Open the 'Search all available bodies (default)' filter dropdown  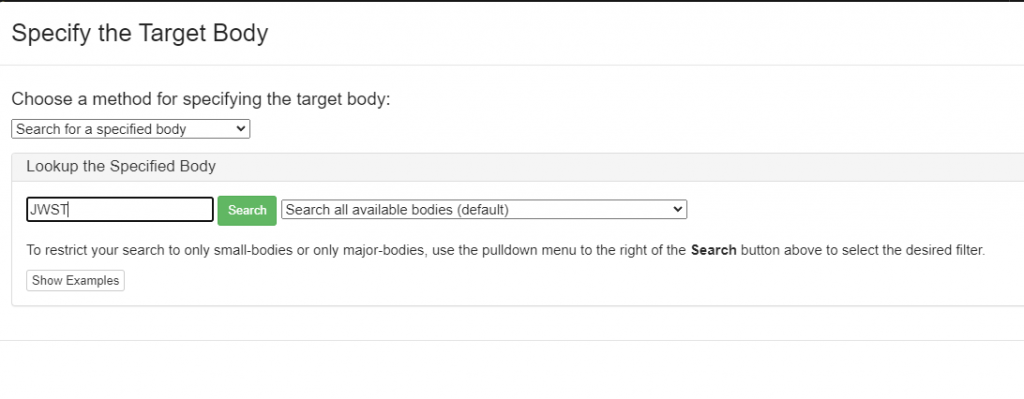[x=484, y=210]
